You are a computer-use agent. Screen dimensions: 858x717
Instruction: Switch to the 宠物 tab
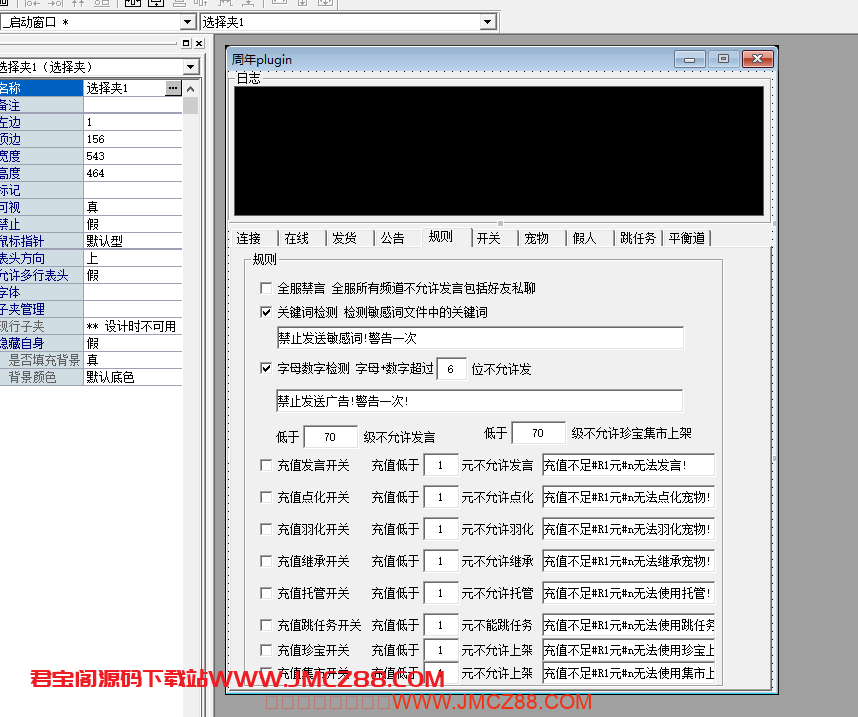[x=536, y=238]
